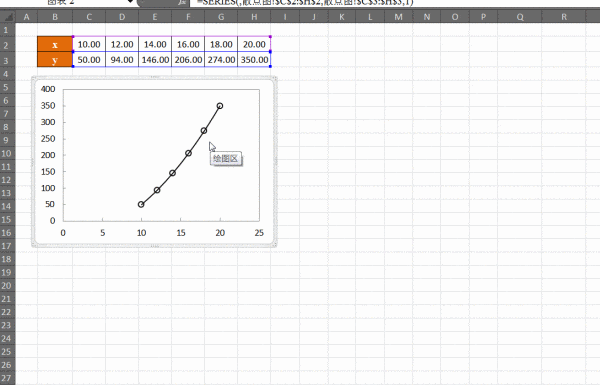This screenshot has width=600, height=385.
Task: Select the cell containing 10.00
Action: 89,44
